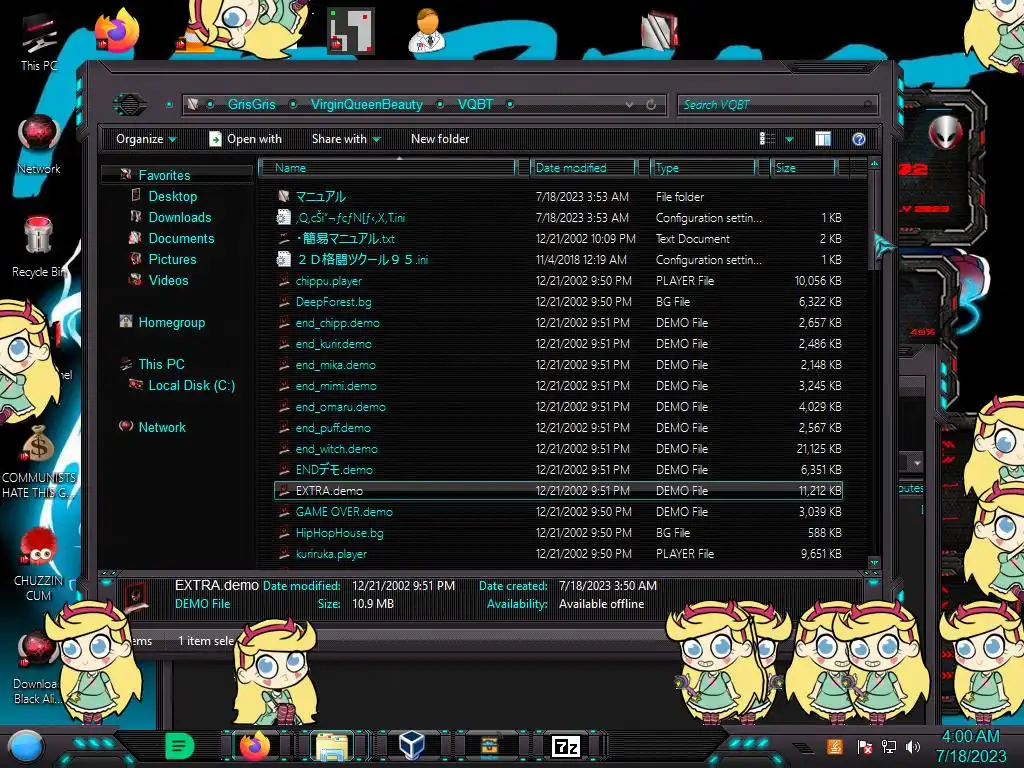This screenshot has width=1024, height=768.
Task: Select Network in navigation pane
Action: pos(161,427)
